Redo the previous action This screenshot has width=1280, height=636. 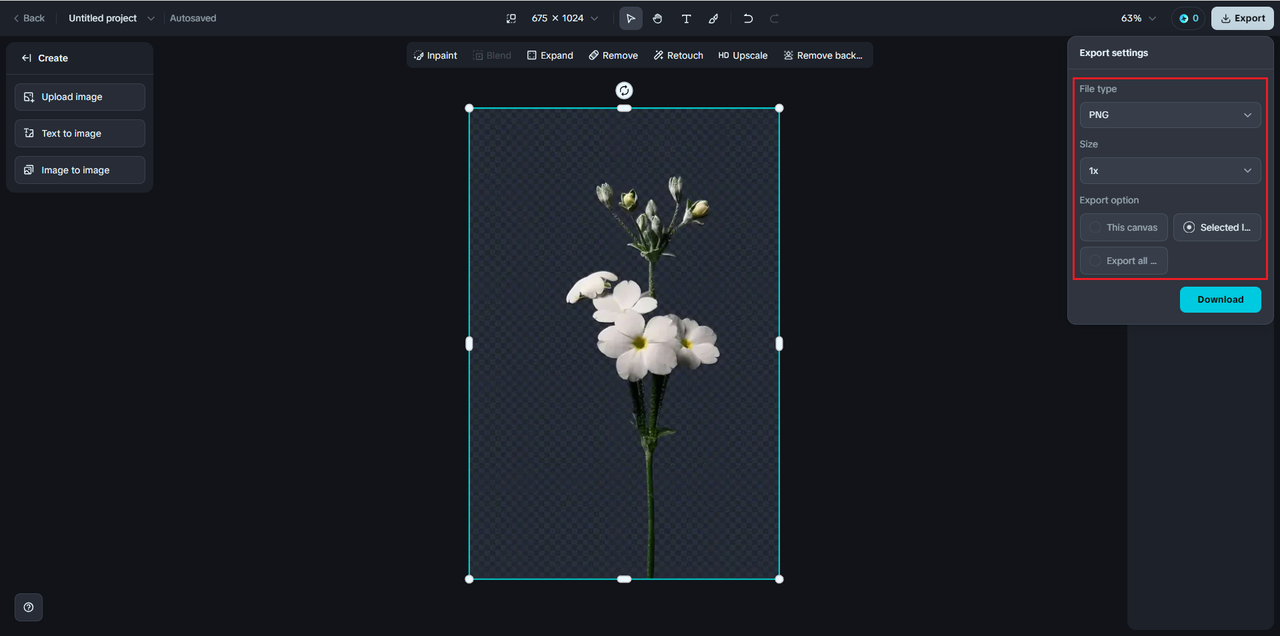pos(775,18)
